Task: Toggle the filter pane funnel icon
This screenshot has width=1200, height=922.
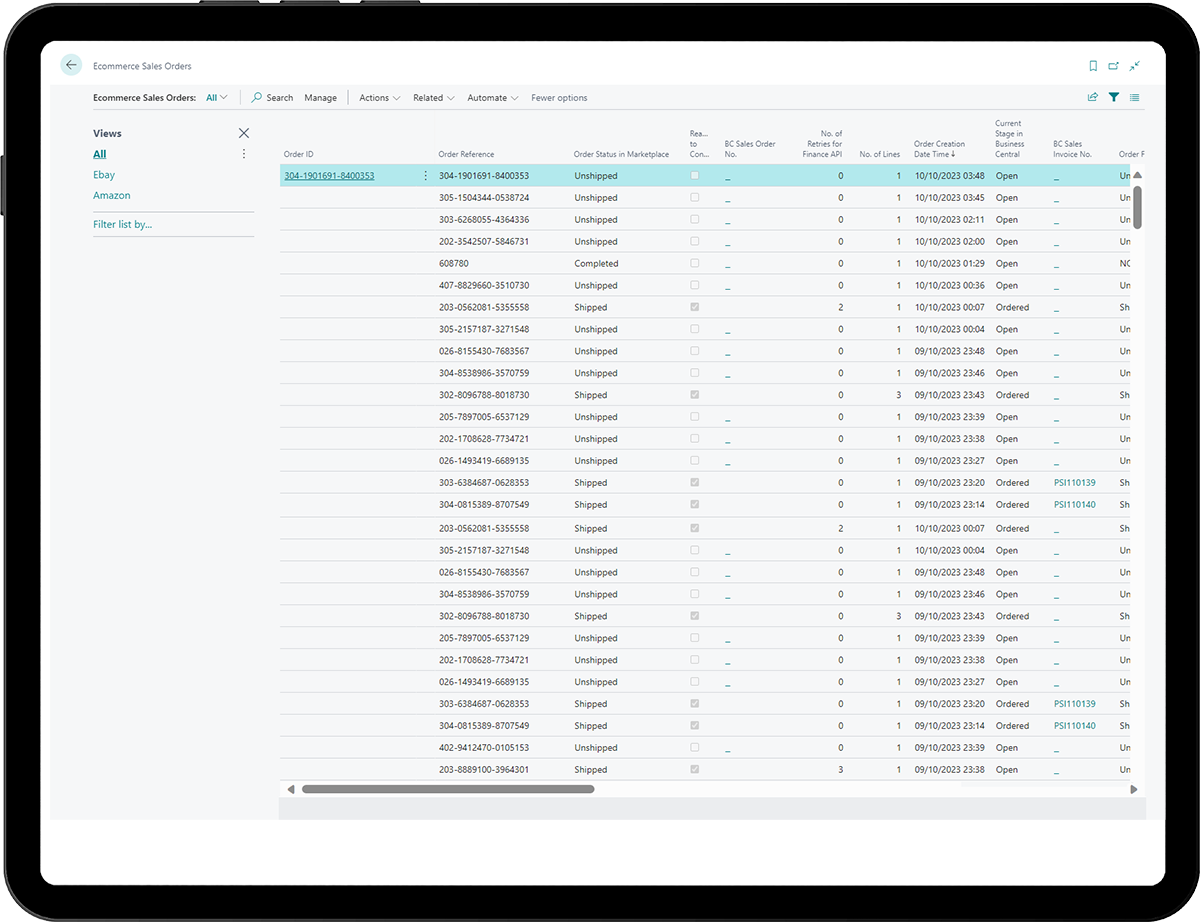Action: 1113,98
